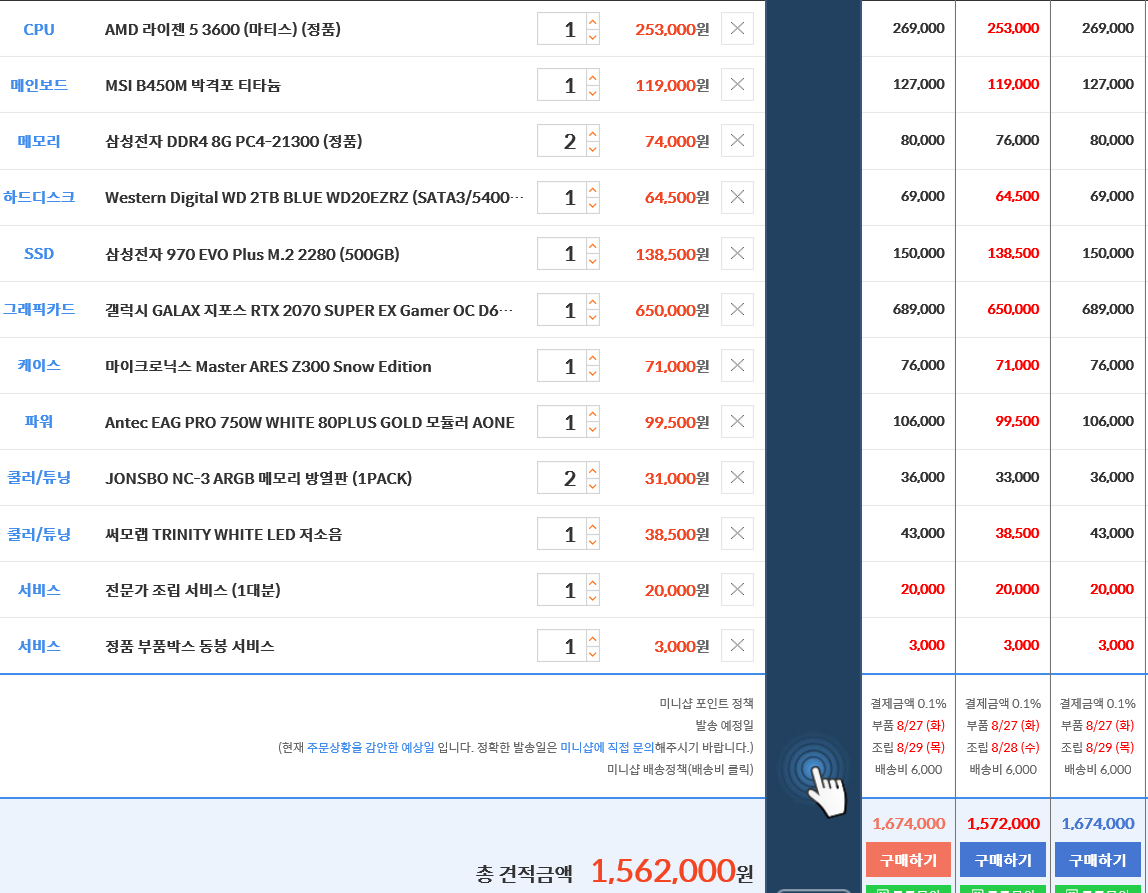
Task: Click the 1,562,000원 total estimate amount
Action: point(671,871)
